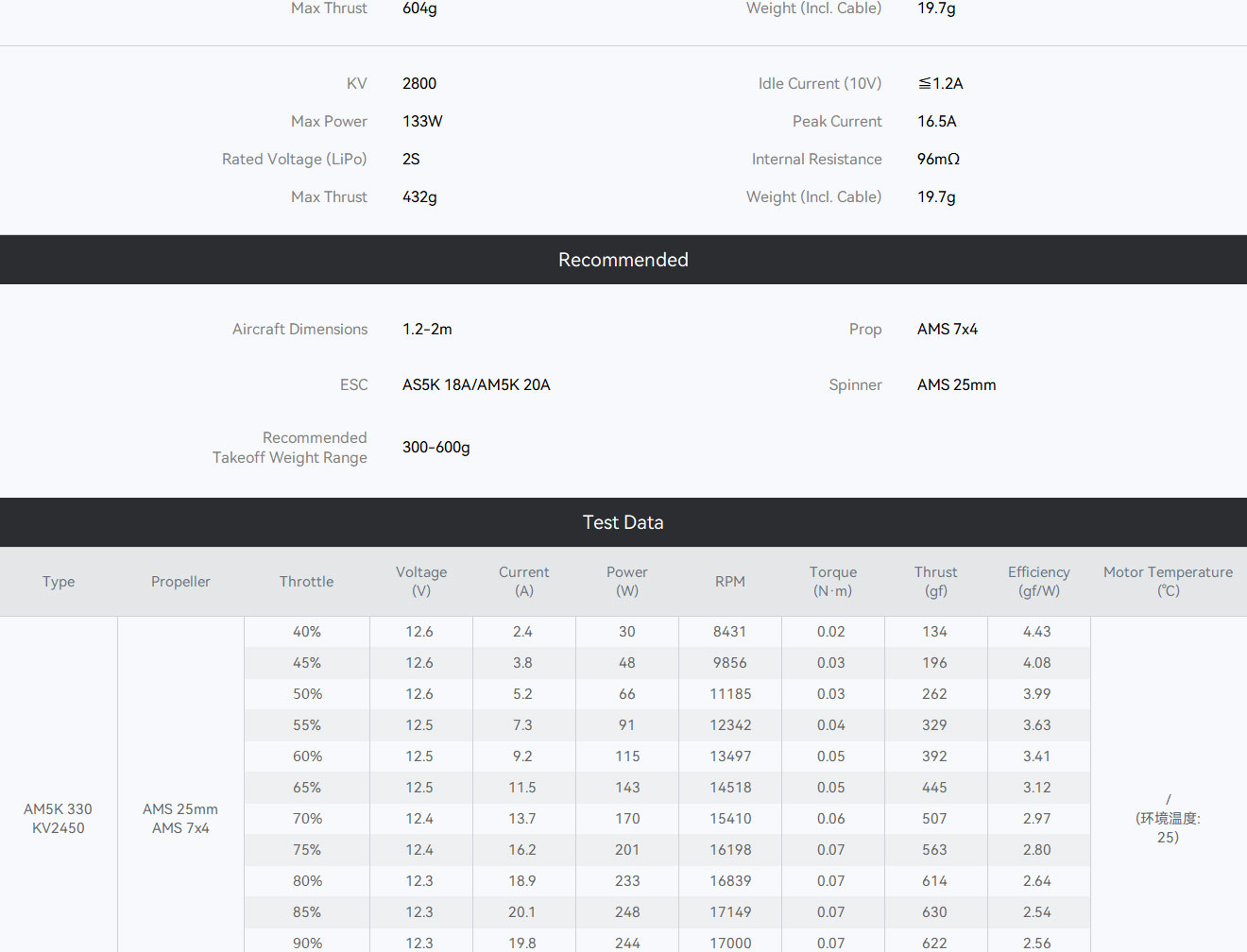The height and width of the screenshot is (952, 1247).
Task: Select the peak current value 16.5A
Action: click(937, 121)
